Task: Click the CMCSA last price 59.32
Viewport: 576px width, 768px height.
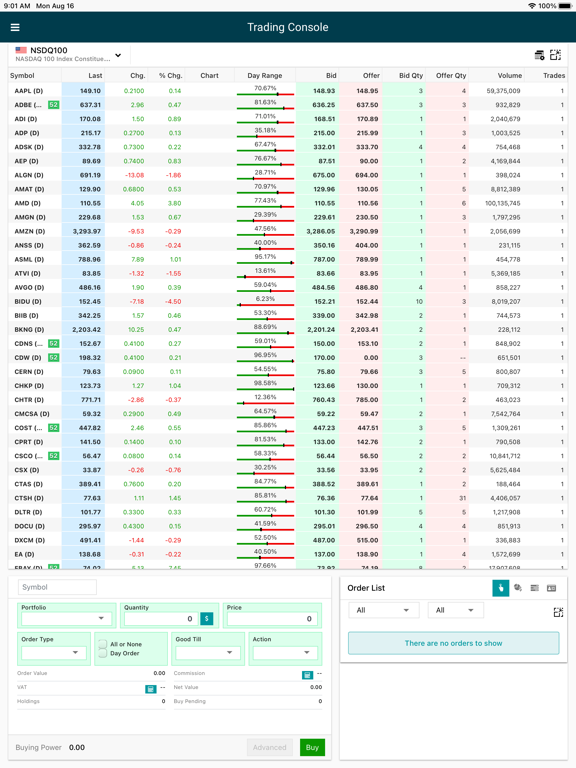Action: click(92, 413)
